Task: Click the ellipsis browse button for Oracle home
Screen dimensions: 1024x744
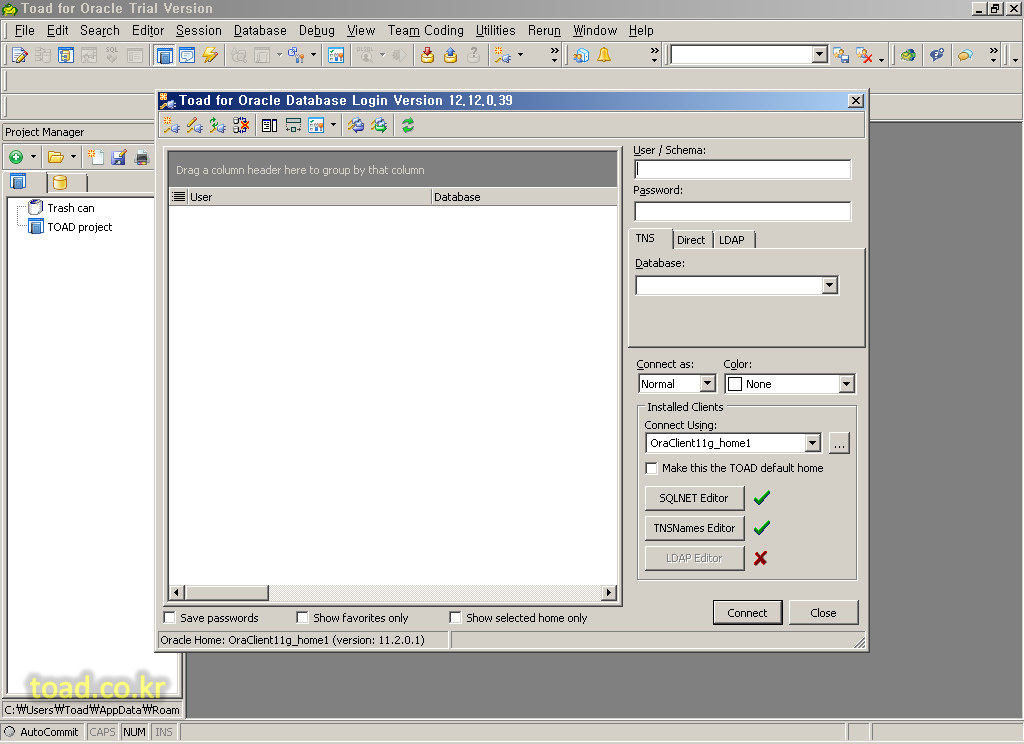Action: coord(839,443)
